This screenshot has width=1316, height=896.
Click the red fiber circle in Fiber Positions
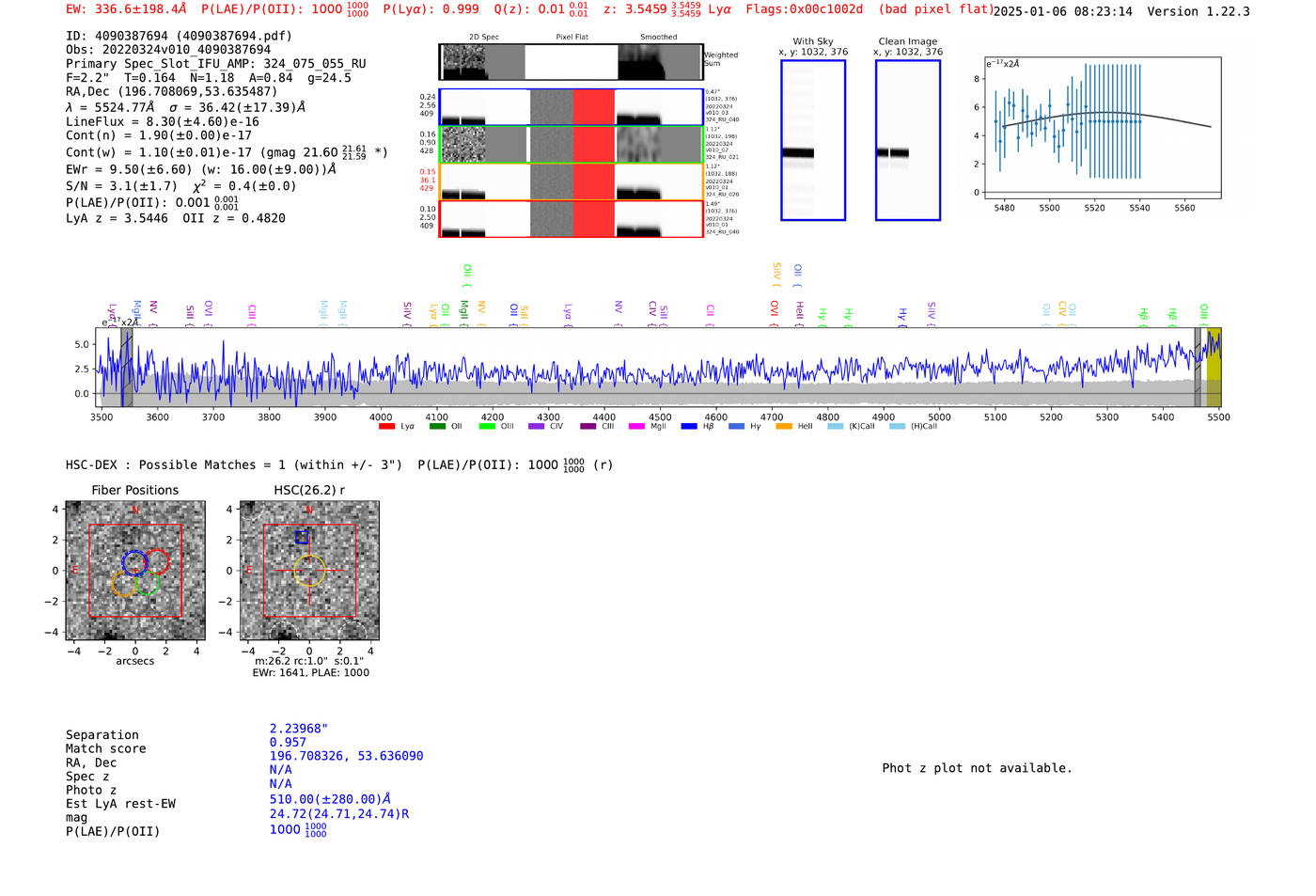coord(156,562)
